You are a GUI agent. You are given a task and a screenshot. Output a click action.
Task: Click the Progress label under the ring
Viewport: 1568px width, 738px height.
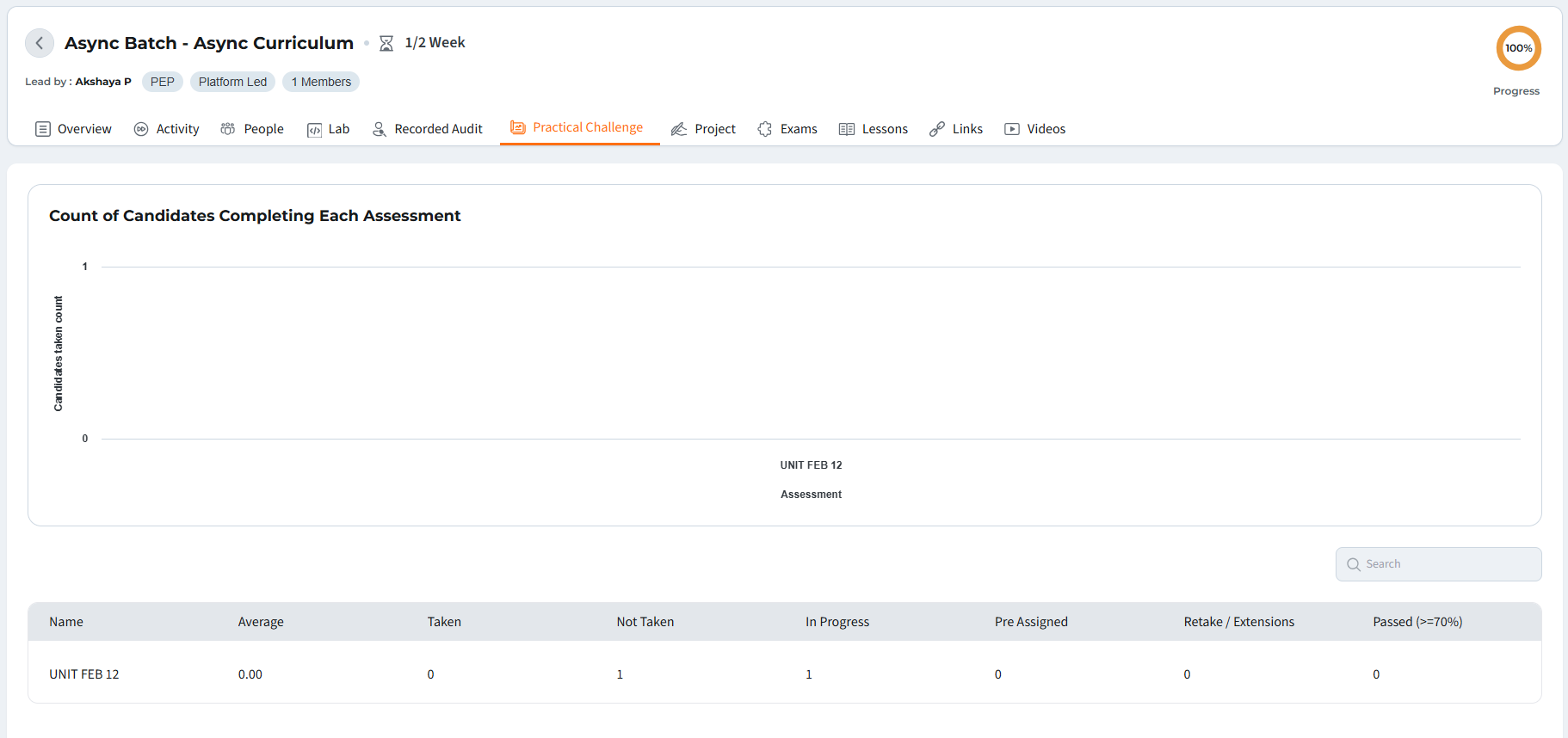(x=1516, y=91)
